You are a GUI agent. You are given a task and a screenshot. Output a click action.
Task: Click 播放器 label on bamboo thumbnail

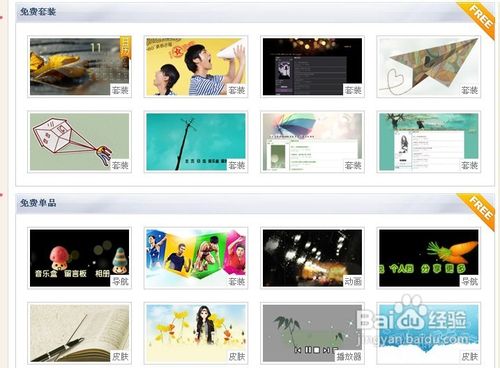coord(349,357)
